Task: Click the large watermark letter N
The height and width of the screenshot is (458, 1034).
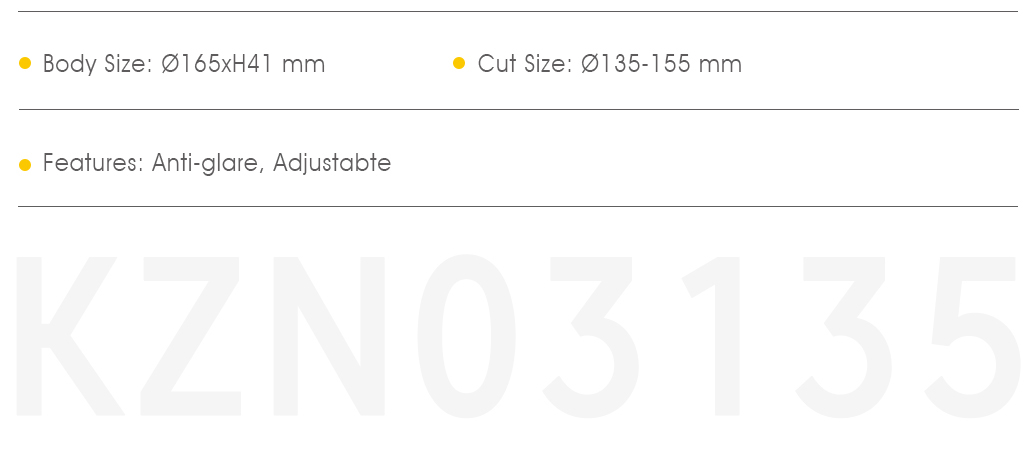Action: pos(329,336)
